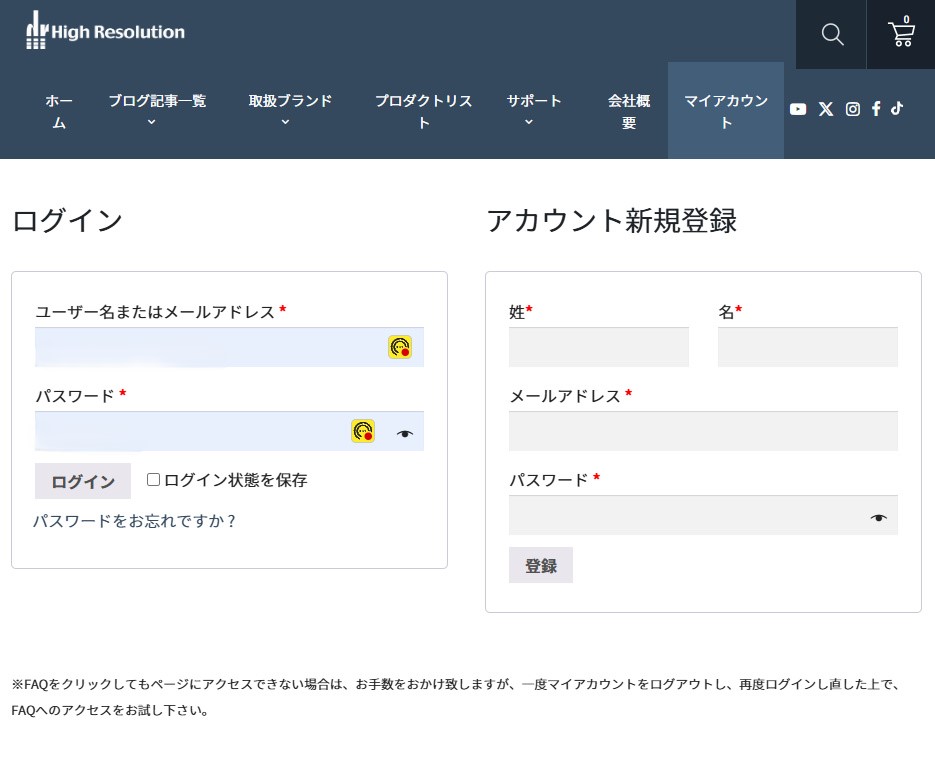The height and width of the screenshot is (765, 935).
Task: Open the Instagram social icon
Action: click(x=853, y=109)
